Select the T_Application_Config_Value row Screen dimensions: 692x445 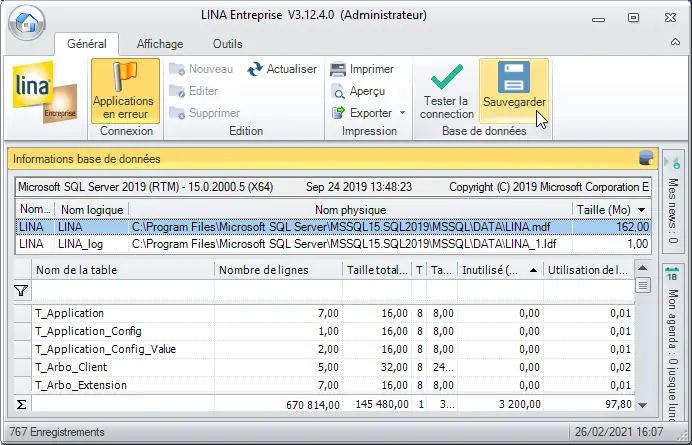pyautogui.click(x=324, y=349)
